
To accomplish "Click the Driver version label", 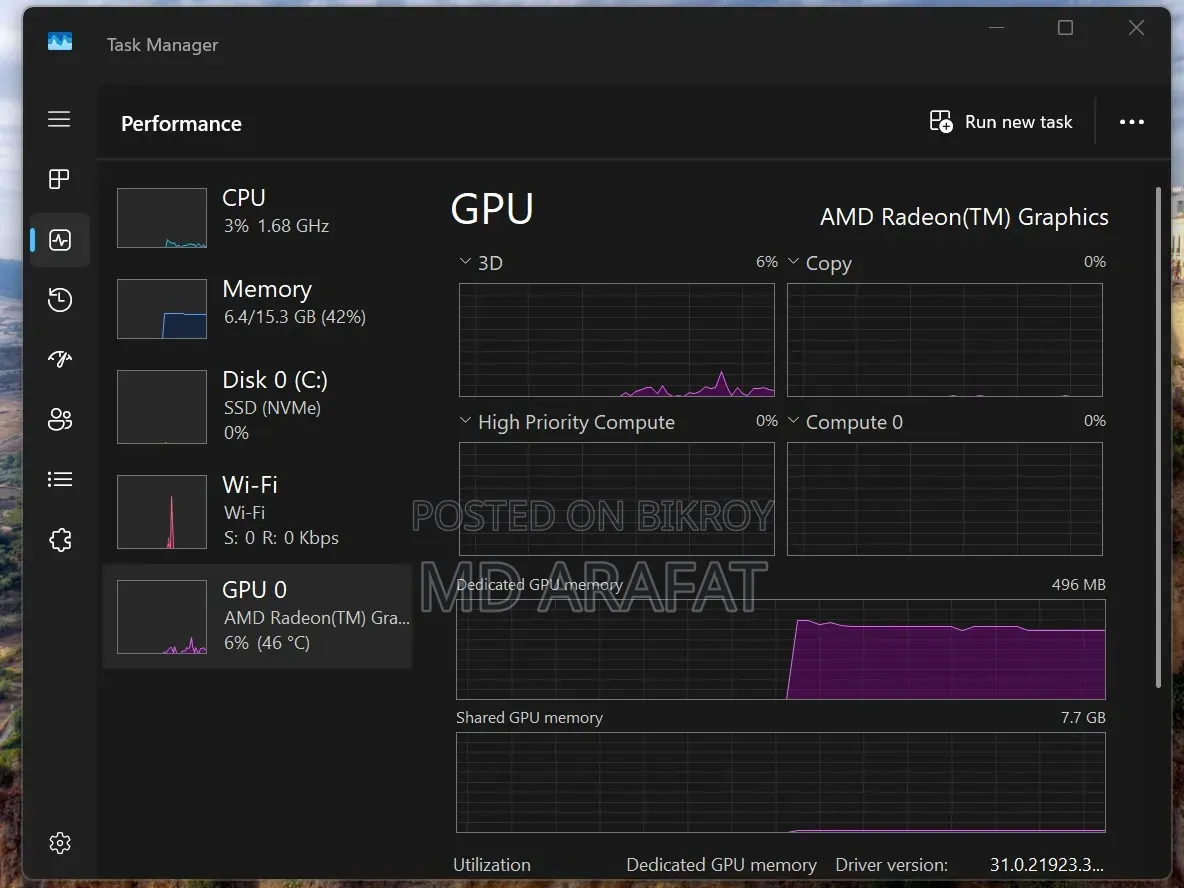I will (891, 865).
